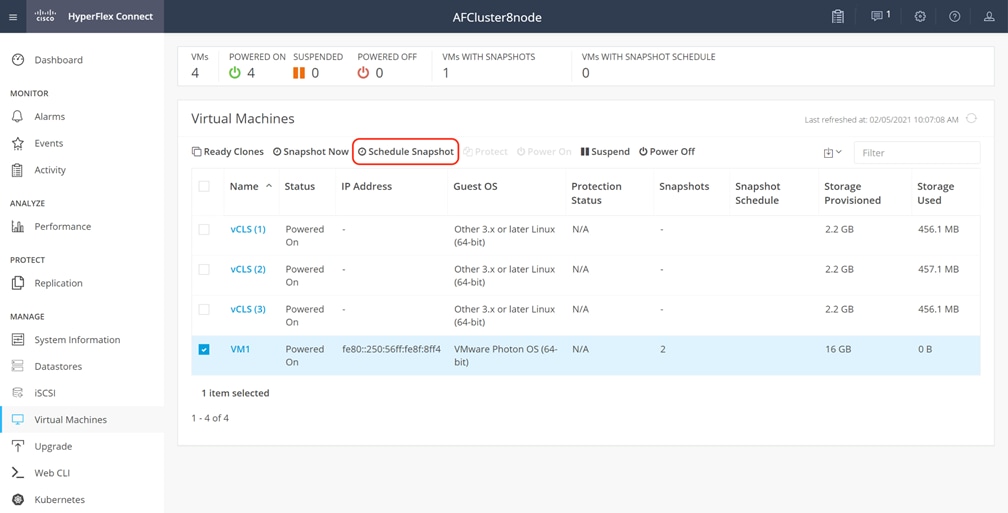Sort by IP Address column header
1008x513 pixels.
coord(366,186)
